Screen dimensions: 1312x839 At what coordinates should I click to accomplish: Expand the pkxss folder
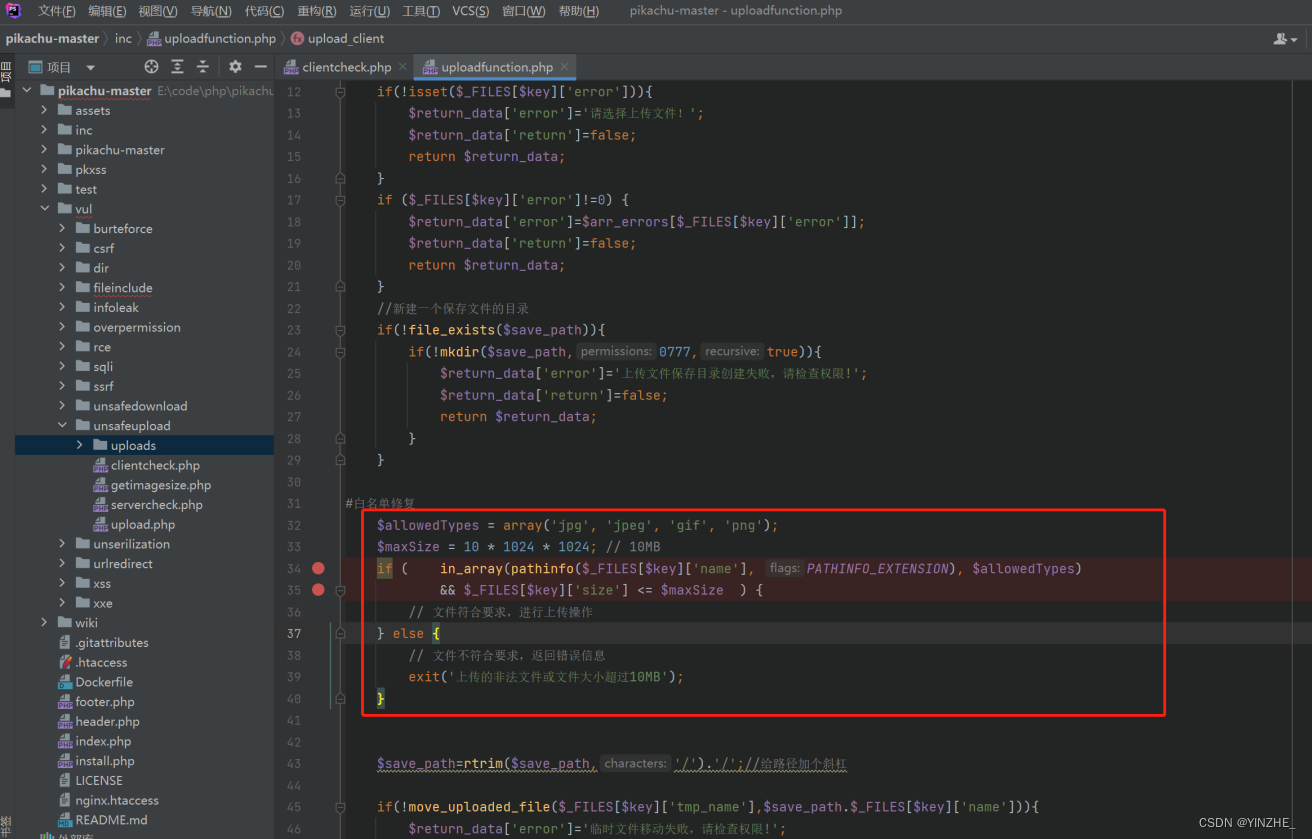(44, 170)
